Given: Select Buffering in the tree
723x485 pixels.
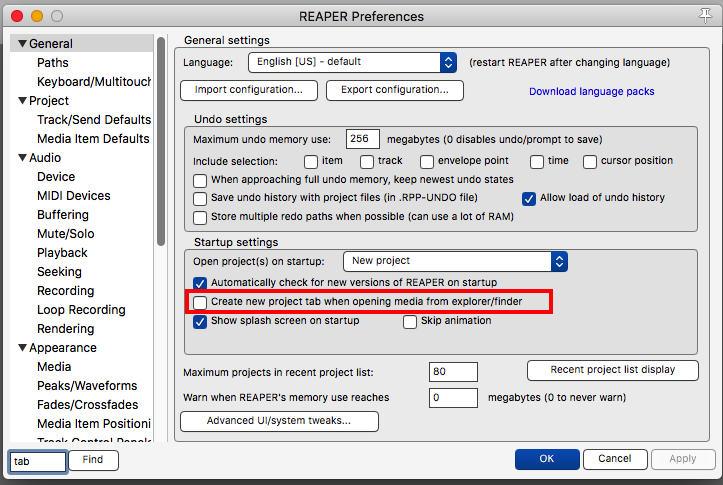Looking at the screenshot, I should pos(63,215).
